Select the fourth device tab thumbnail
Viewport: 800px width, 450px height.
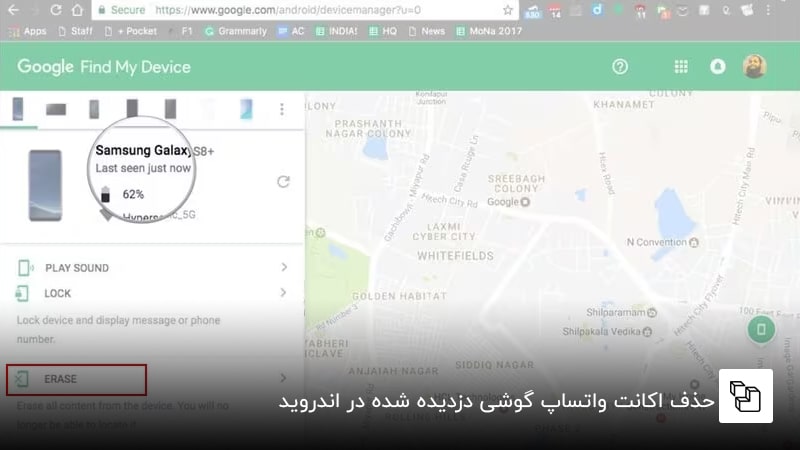click(132, 109)
